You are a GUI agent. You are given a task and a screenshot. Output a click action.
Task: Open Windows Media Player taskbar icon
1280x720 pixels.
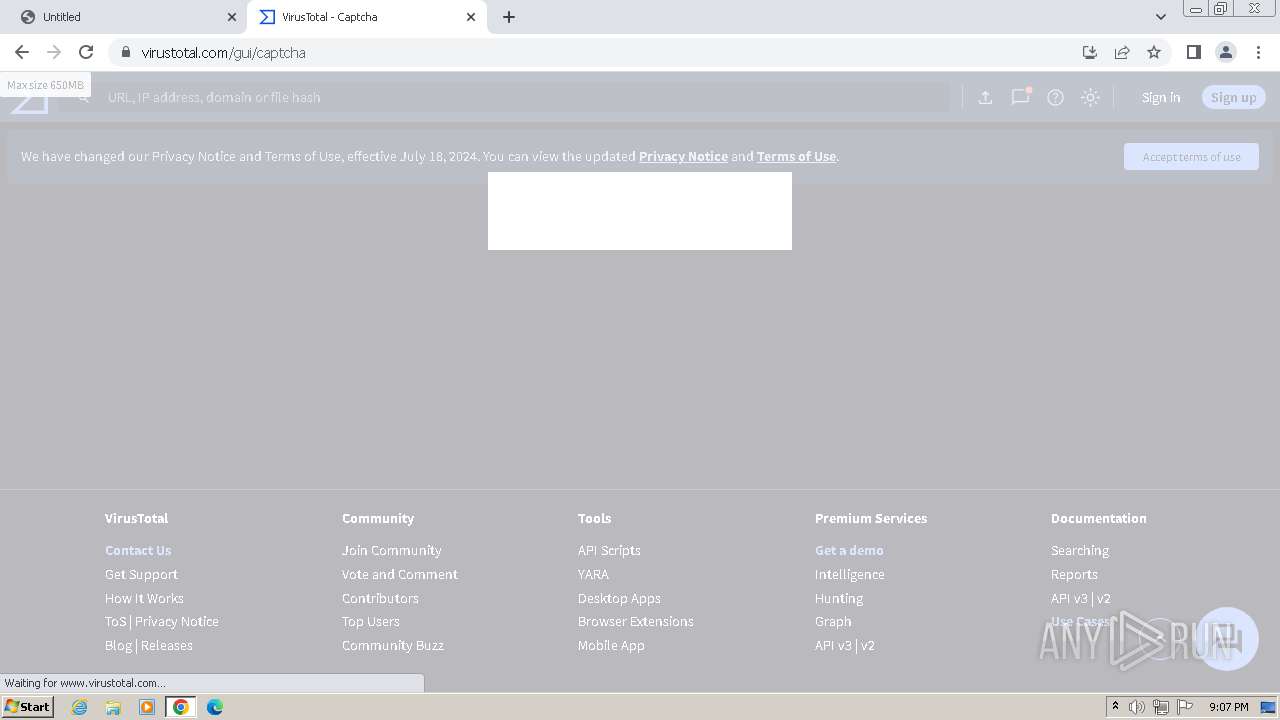pos(147,707)
